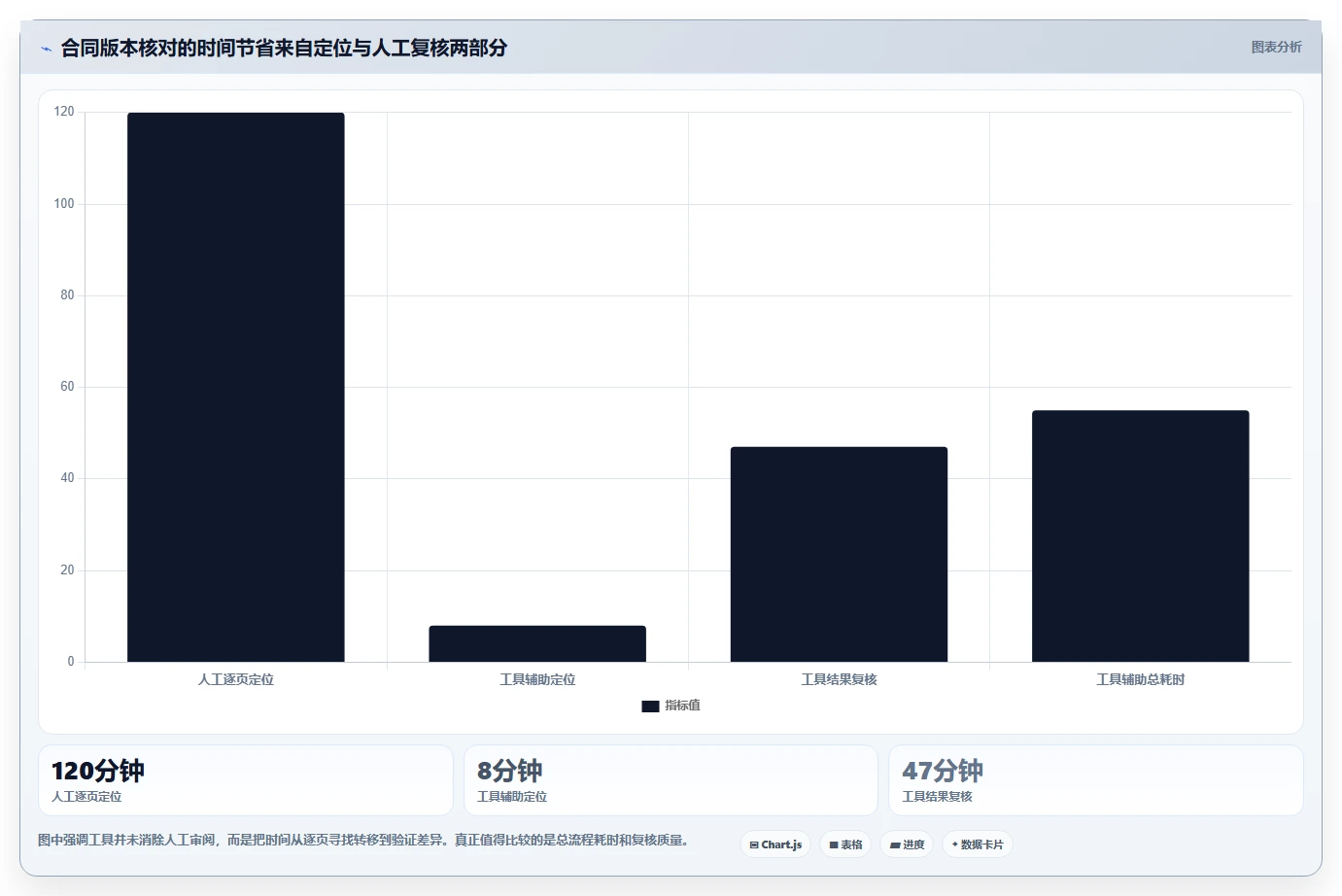Click the 工具结果复核 x-axis label

click(x=839, y=679)
